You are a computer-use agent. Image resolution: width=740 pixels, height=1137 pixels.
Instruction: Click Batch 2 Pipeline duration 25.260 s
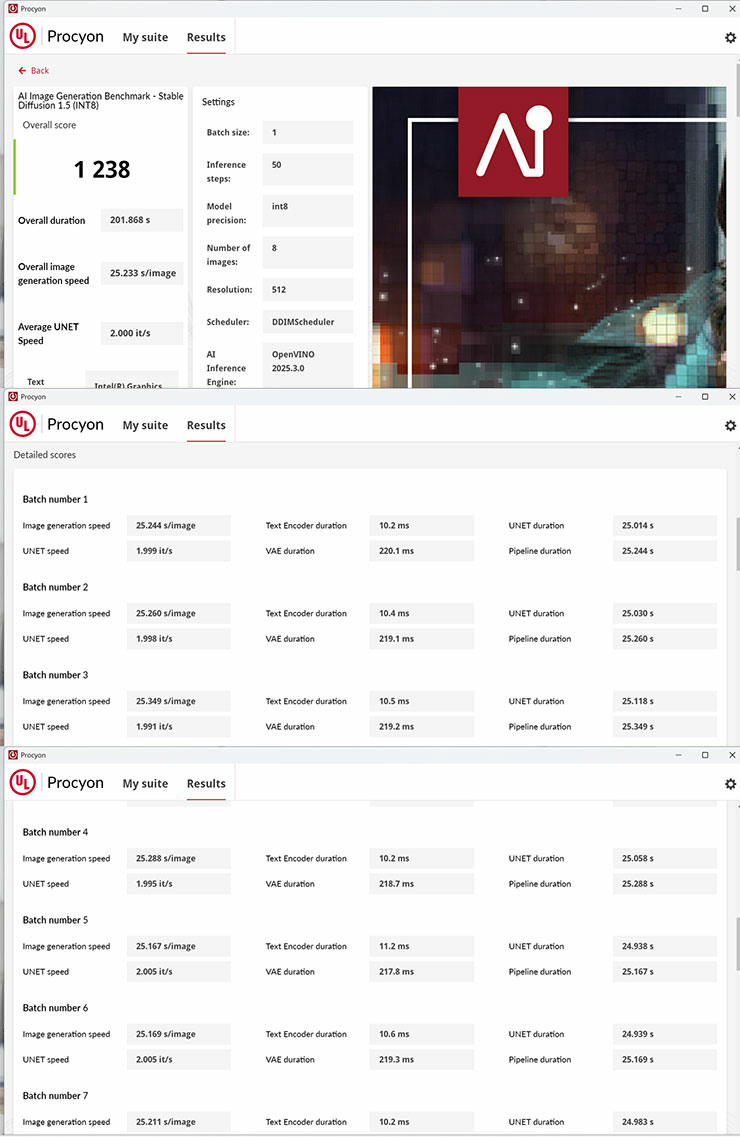665,639
